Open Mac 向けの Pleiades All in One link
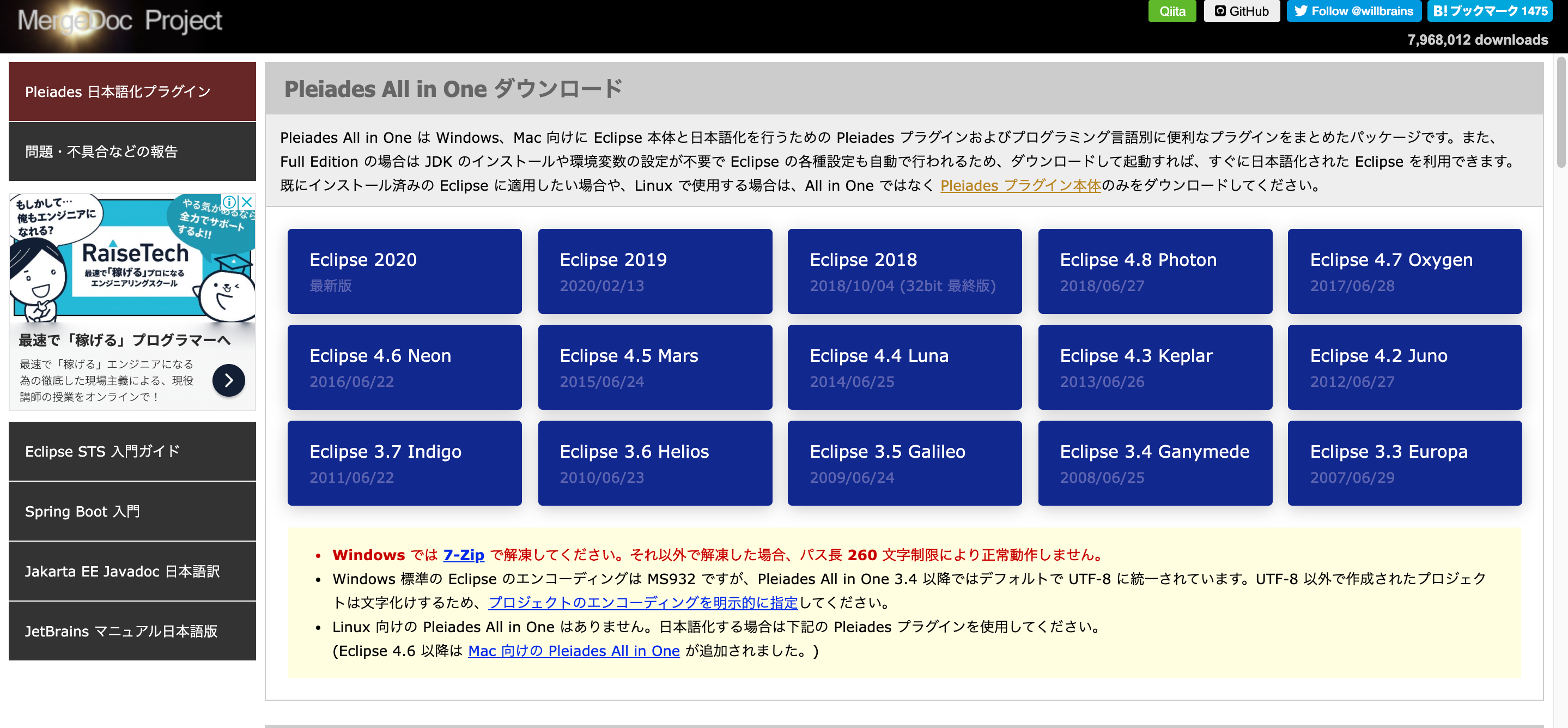The image size is (1568, 728). (573, 651)
